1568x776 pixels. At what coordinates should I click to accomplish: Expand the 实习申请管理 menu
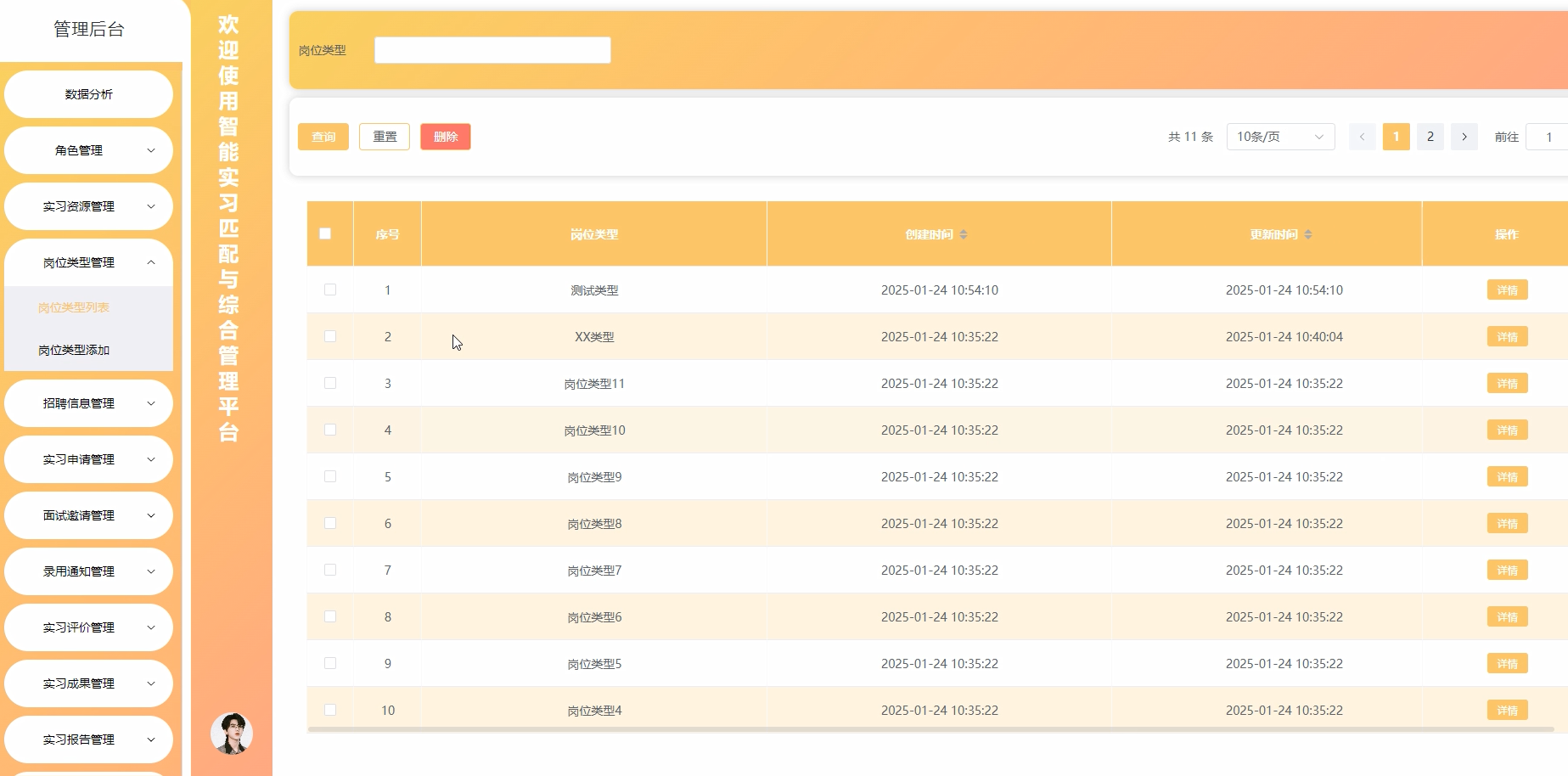coord(88,459)
